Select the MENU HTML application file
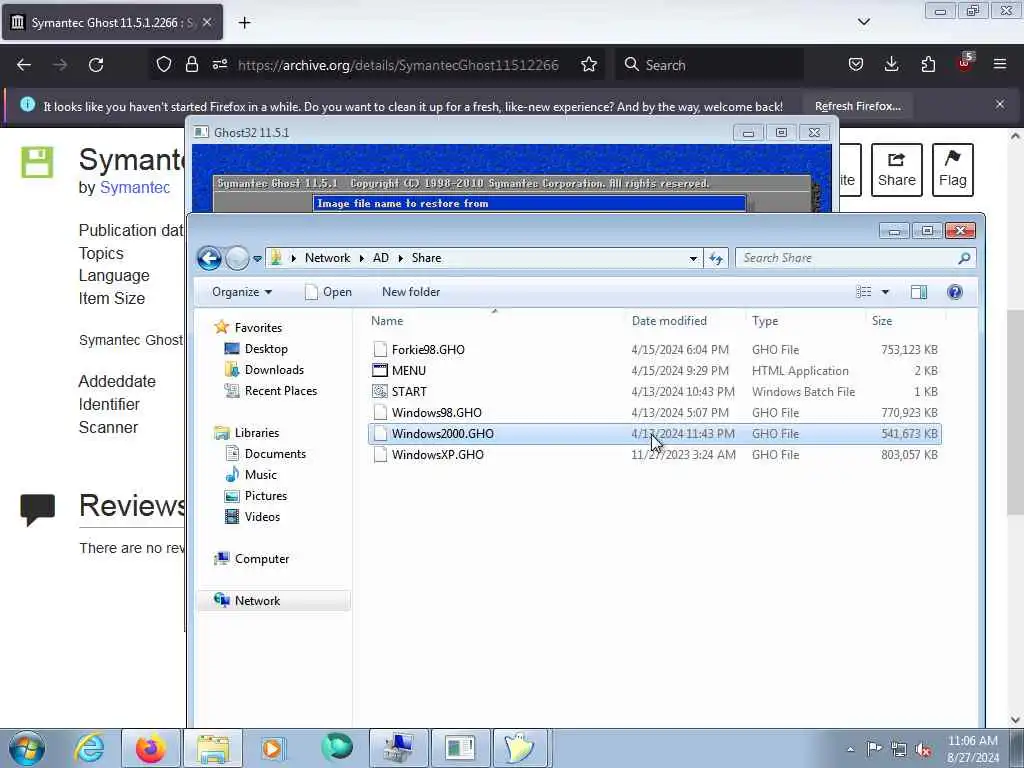 [654, 370]
